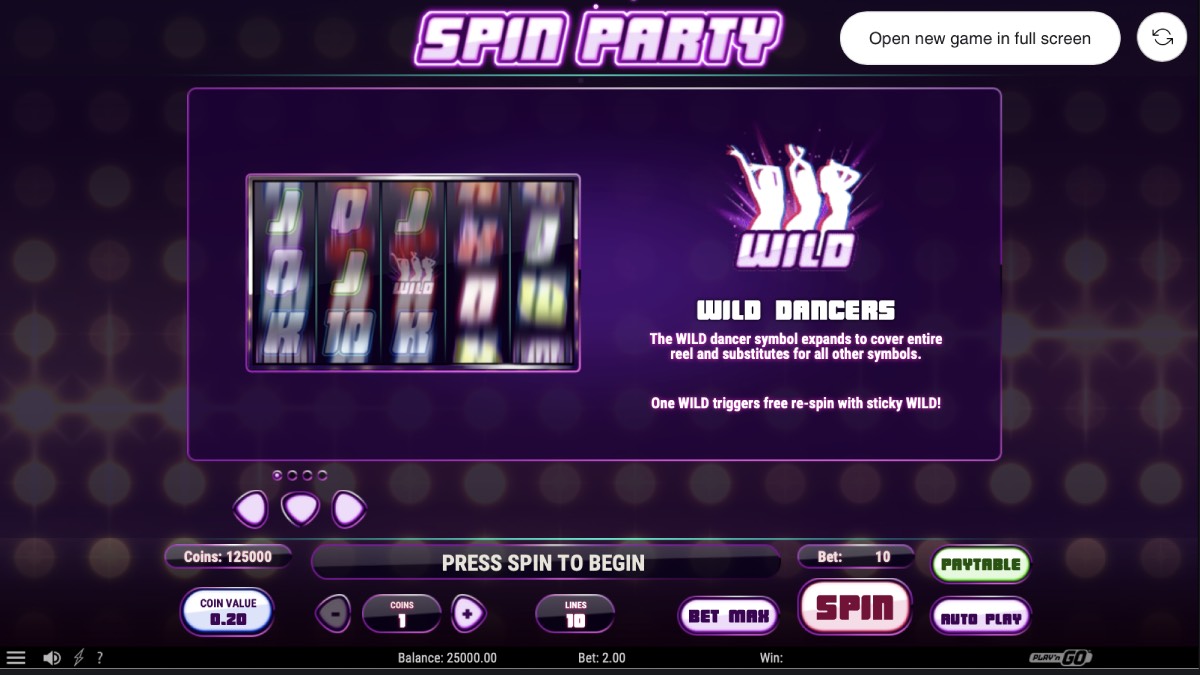Screen dimensions: 1200x675
Task: Select the second page indicator dot
Action: coord(293,476)
